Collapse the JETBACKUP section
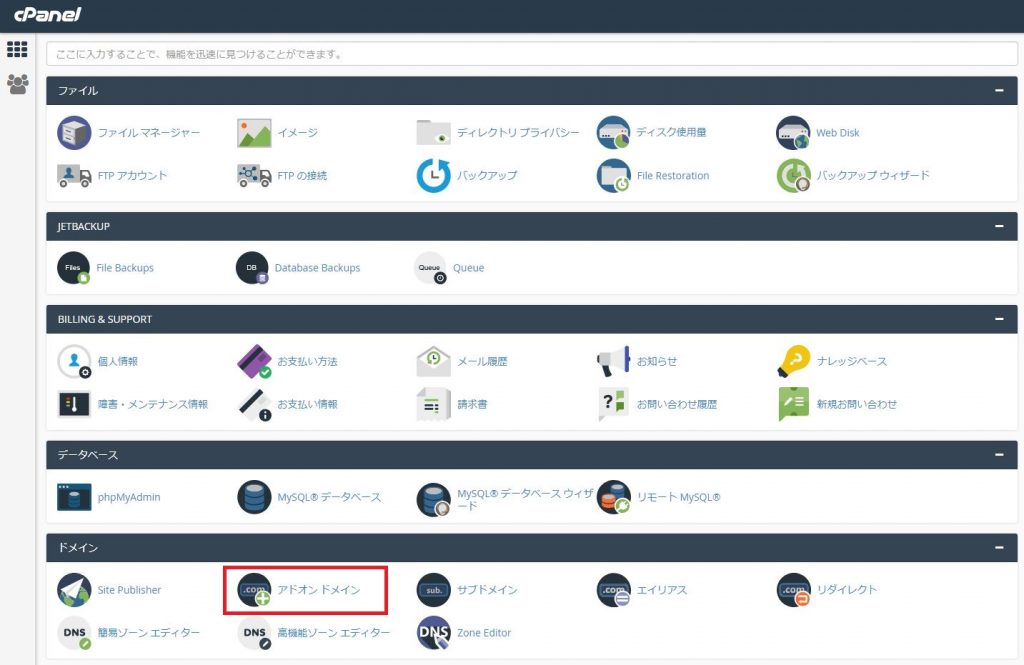The width and height of the screenshot is (1024, 665). 999,226
